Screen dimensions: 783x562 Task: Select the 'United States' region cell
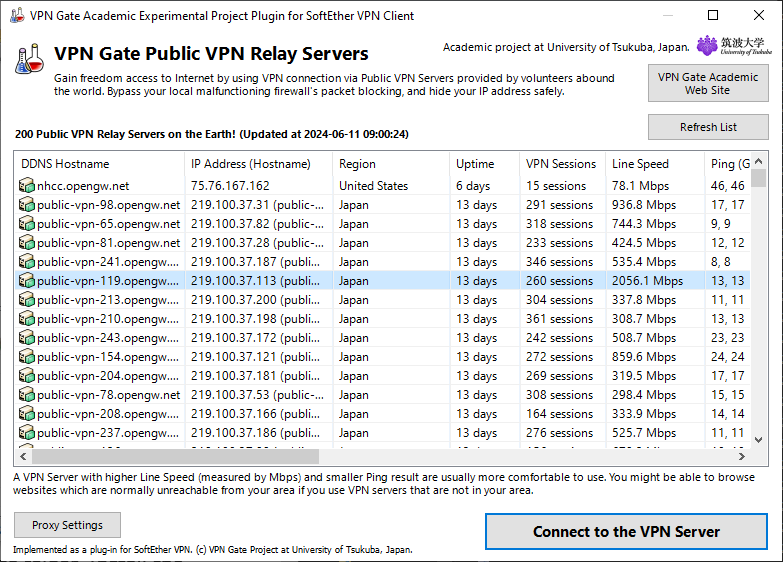tap(374, 186)
